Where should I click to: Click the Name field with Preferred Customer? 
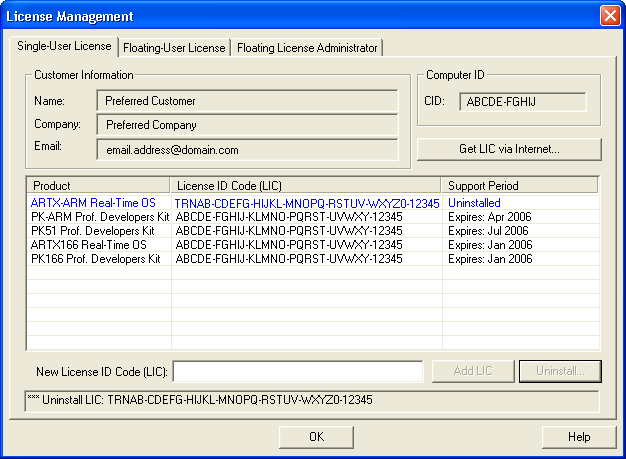248,101
